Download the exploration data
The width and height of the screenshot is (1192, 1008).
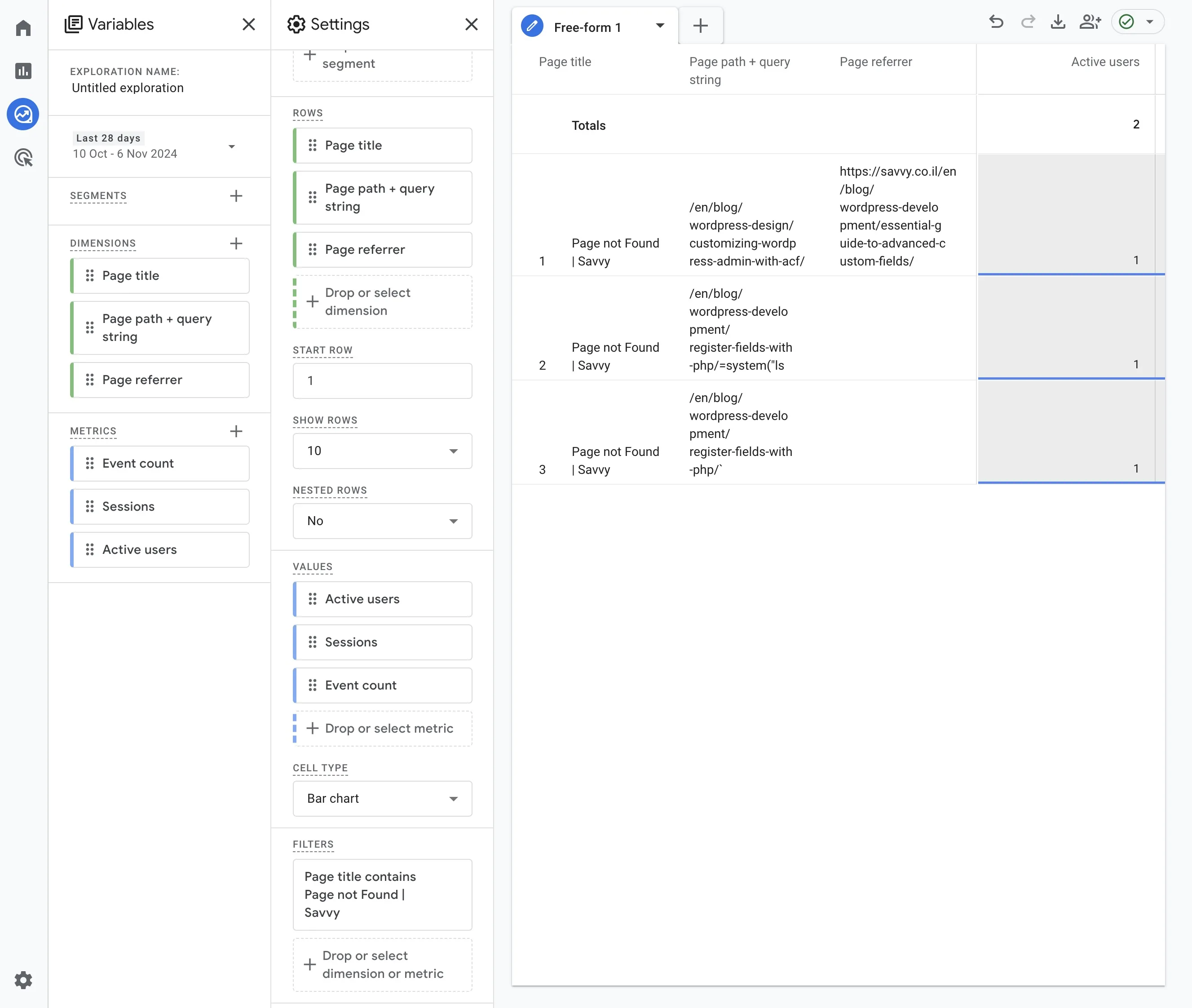point(1058,22)
